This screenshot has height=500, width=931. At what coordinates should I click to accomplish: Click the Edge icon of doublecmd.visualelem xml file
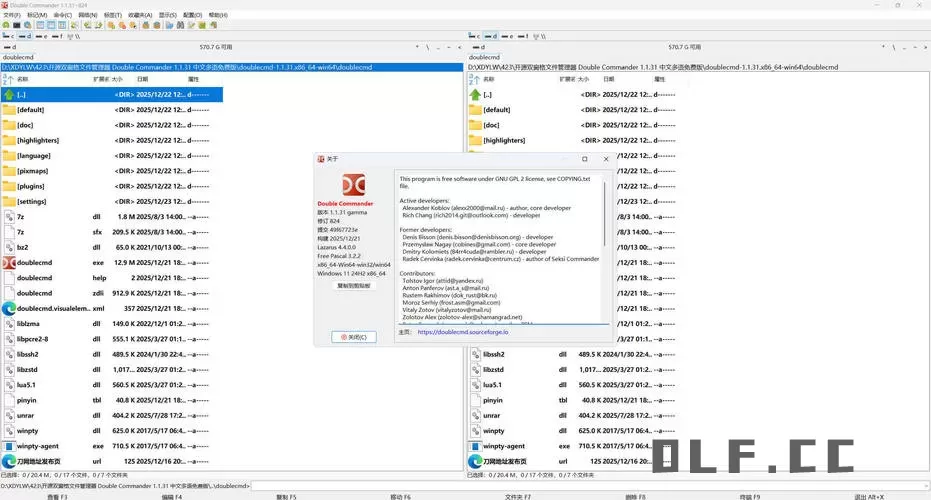(9, 308)
